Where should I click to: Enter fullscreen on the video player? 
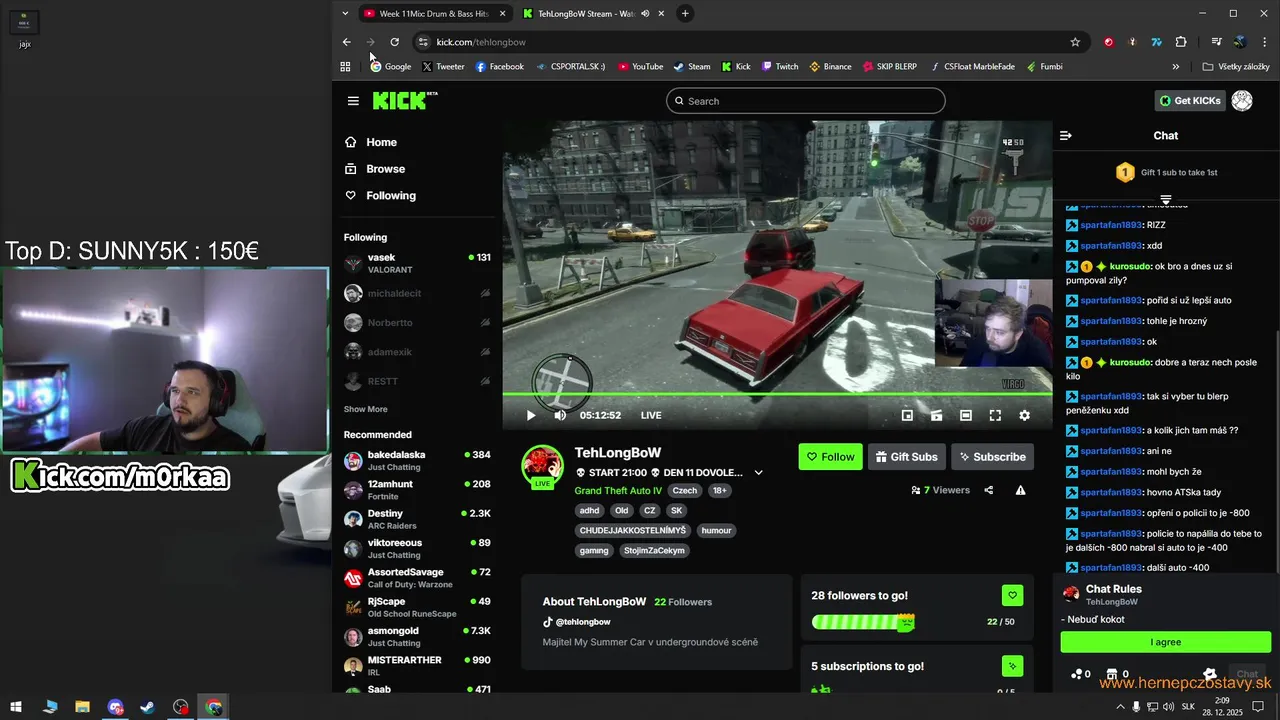point(995,415)
